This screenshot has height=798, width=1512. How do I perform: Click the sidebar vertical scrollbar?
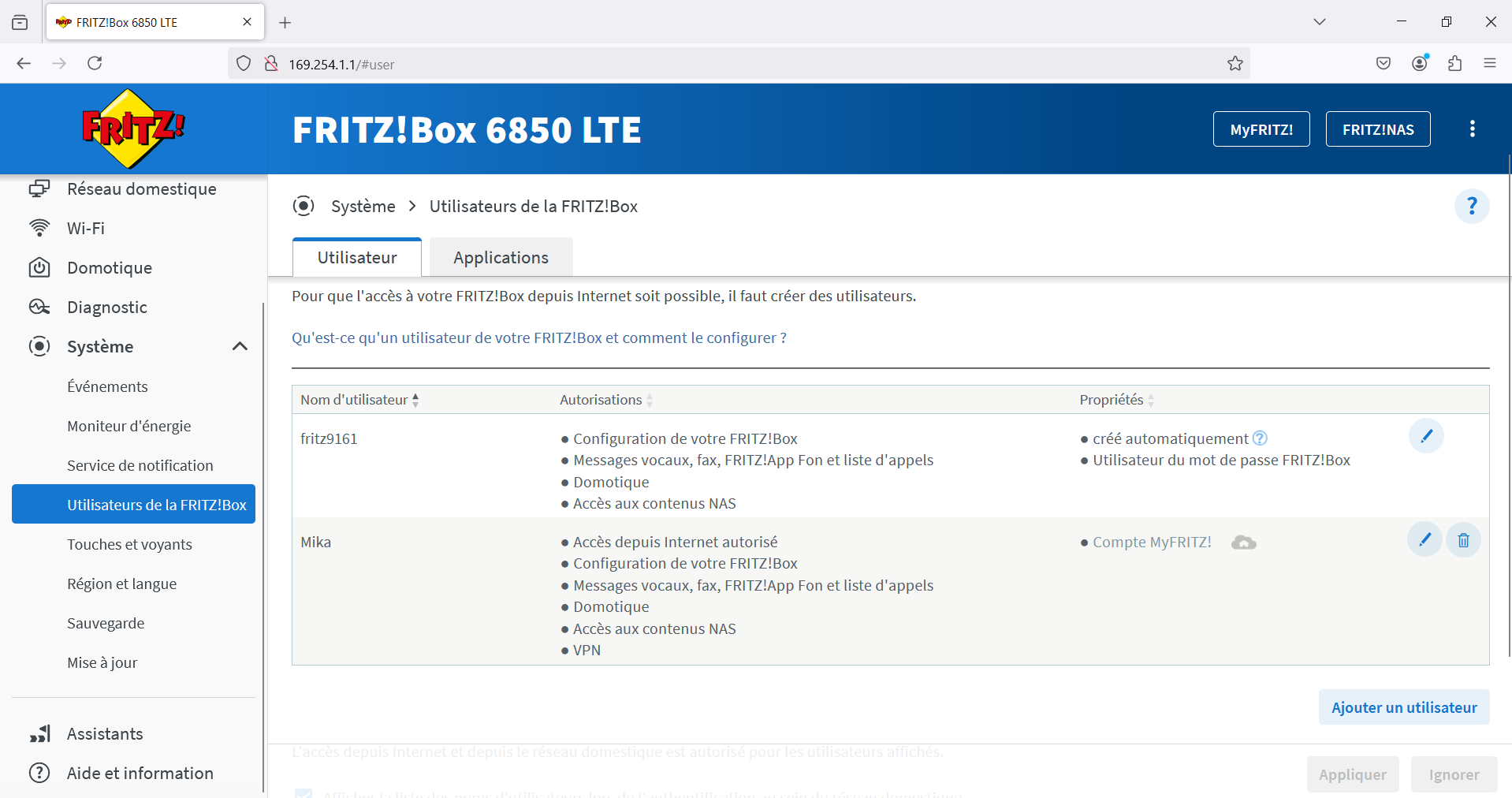[263, 546]
